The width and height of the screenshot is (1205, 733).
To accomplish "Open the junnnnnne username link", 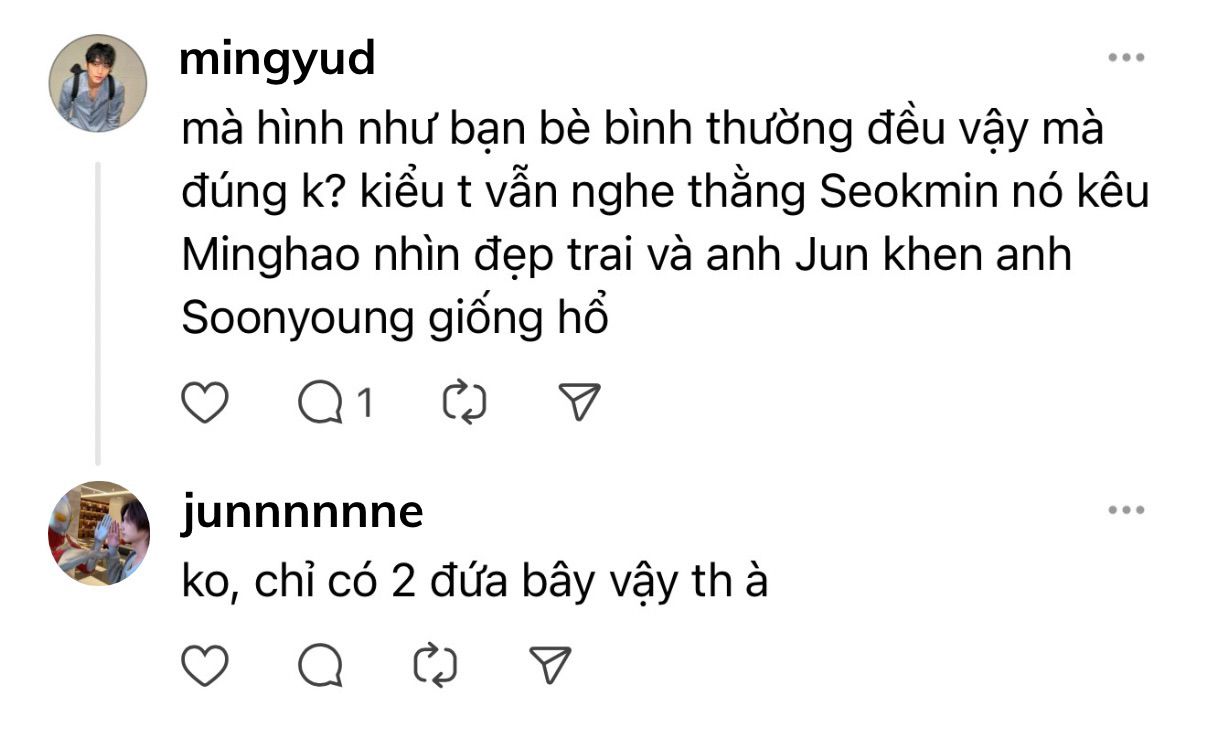I will pyautogui.click(x=304, y=513).
